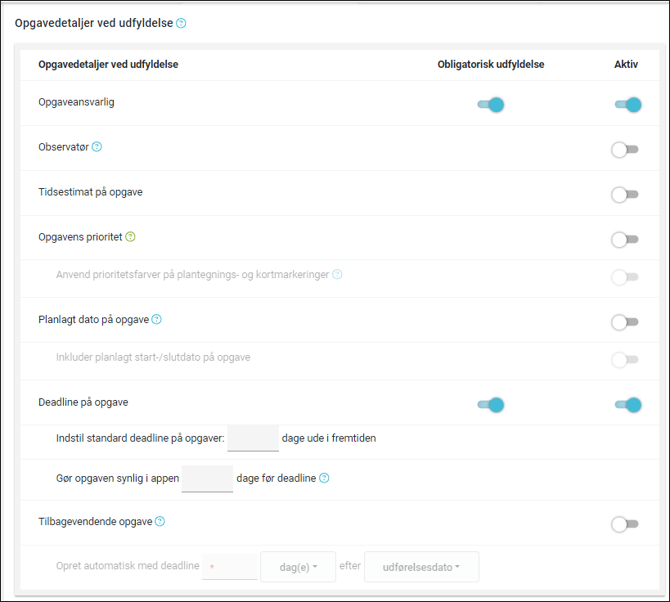Open help icon beside Planlagt dato på opgave
This screenshot has height=602, width=670.
156,320
